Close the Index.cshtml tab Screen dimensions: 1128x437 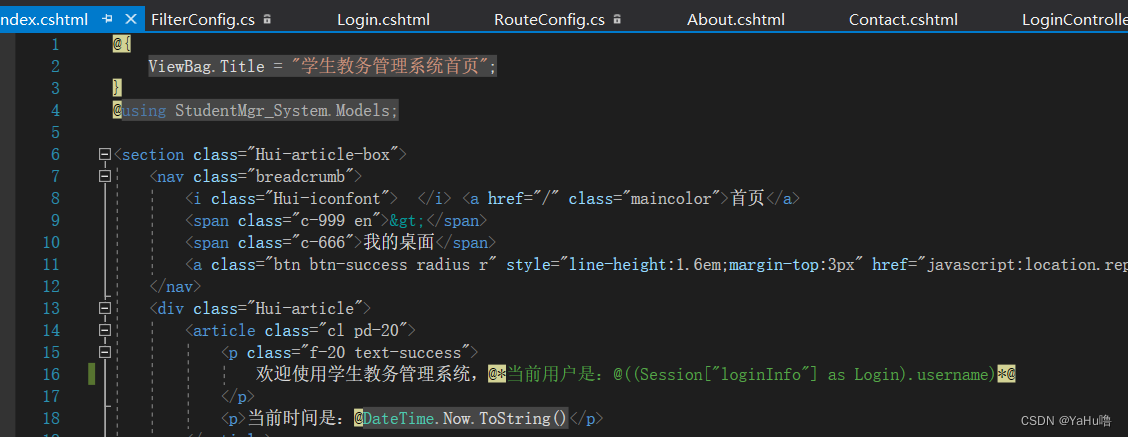(131, 19)
